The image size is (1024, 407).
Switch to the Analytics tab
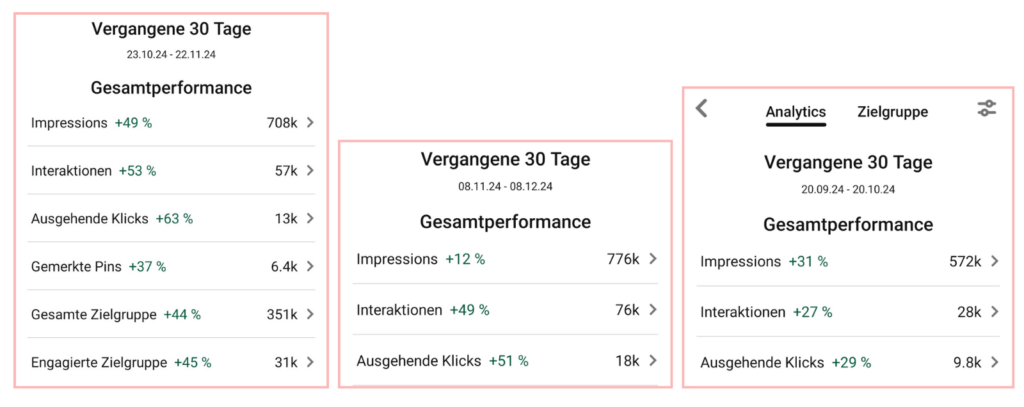click(x=796, y=112)
